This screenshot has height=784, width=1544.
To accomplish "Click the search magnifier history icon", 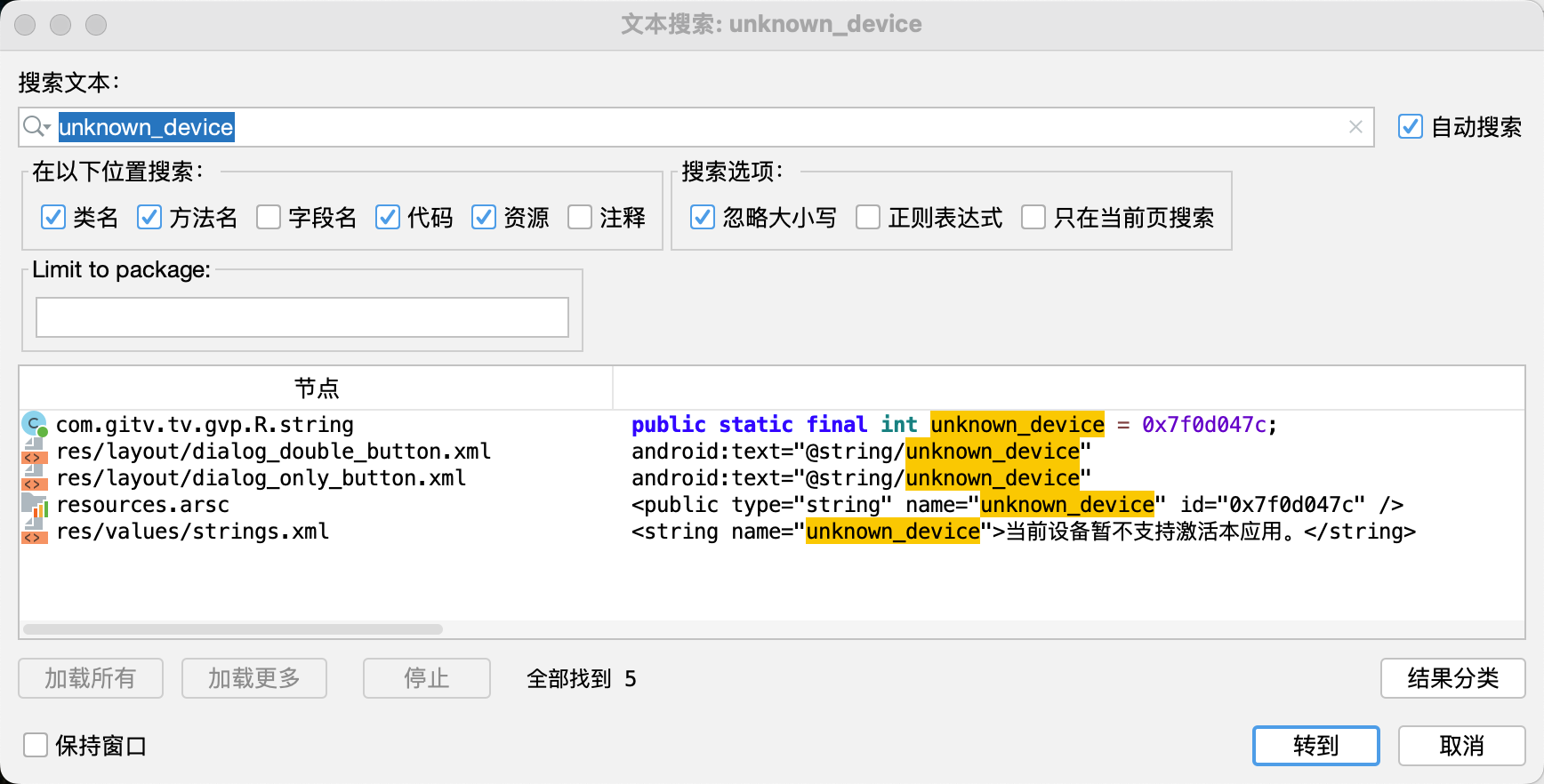I will tap(36, 127).
